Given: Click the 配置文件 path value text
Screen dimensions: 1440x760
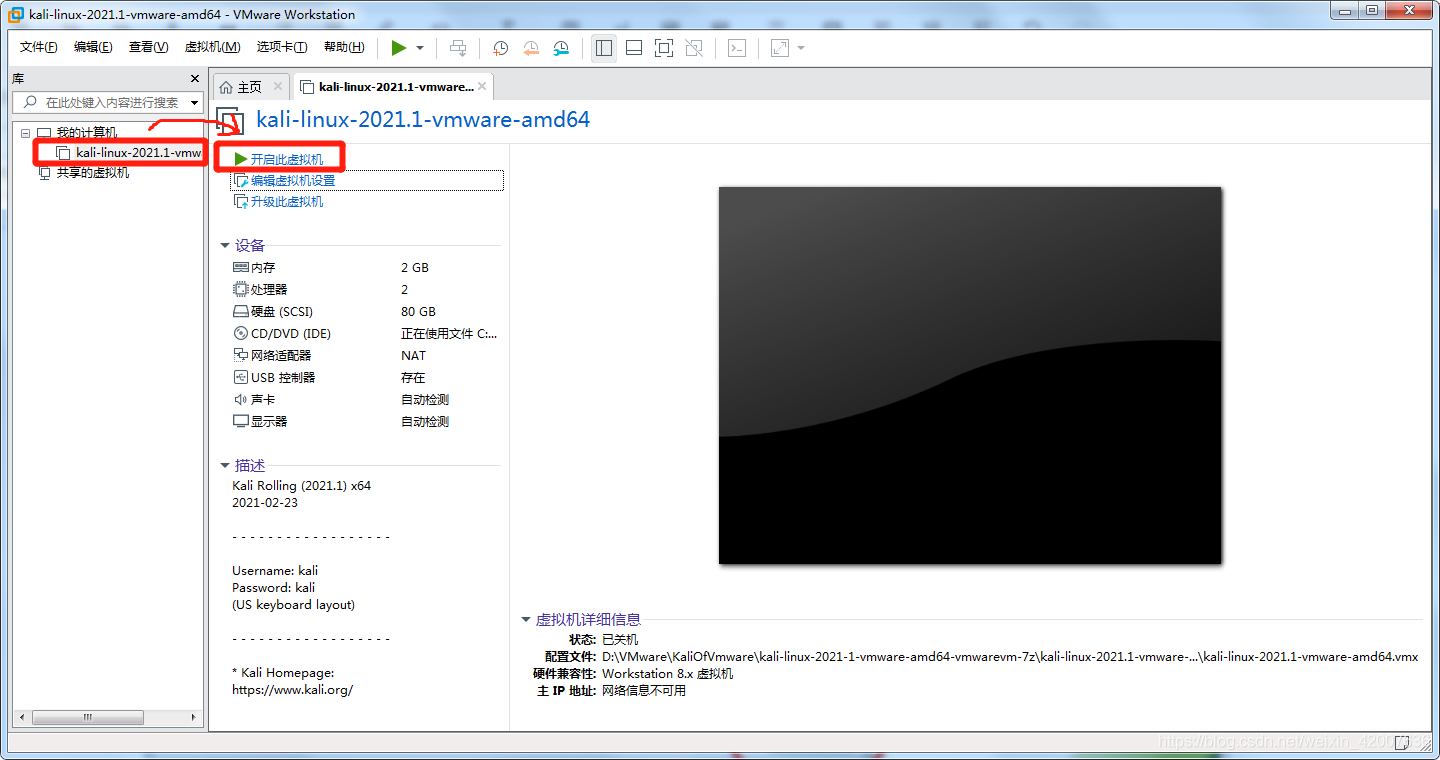Looking at the screenshot, I should [1010, 657].
